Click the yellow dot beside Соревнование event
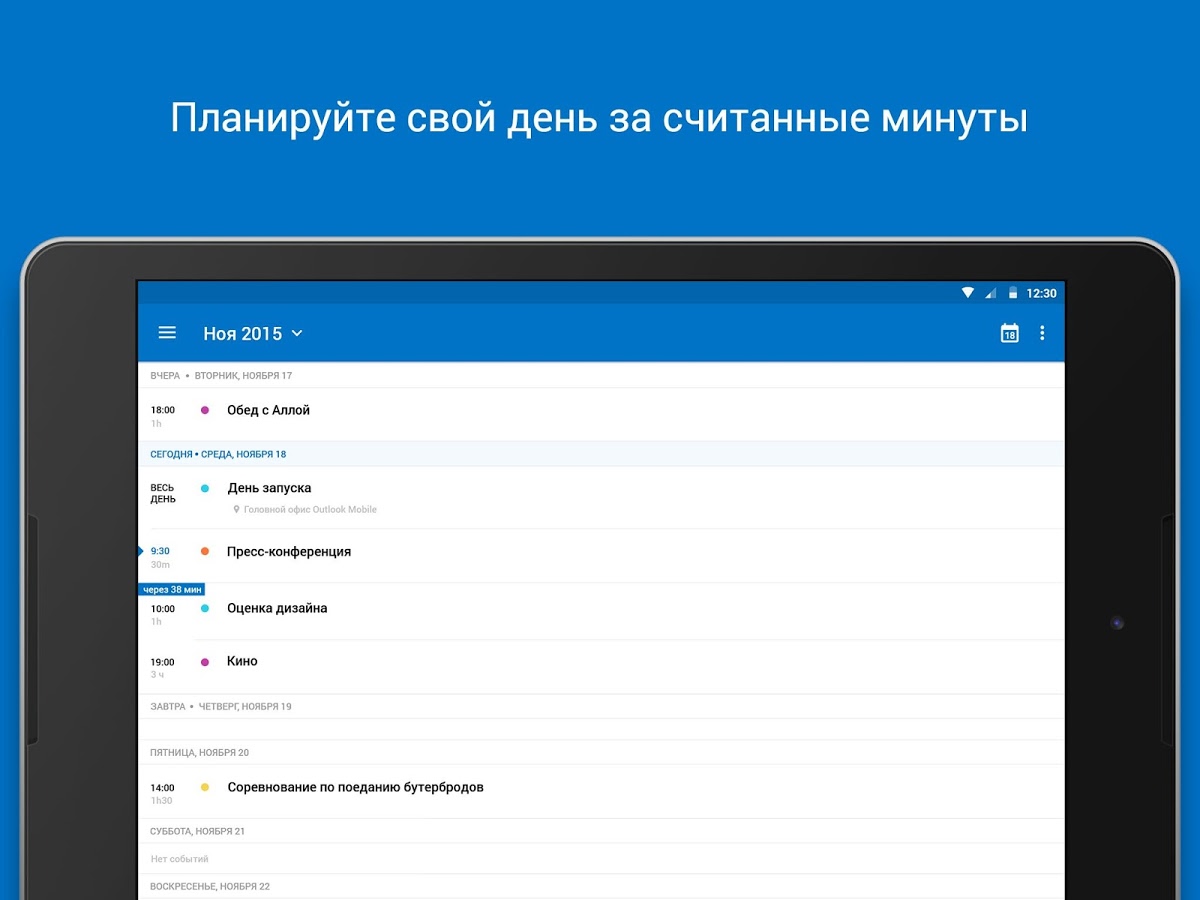 pos(205,787)
